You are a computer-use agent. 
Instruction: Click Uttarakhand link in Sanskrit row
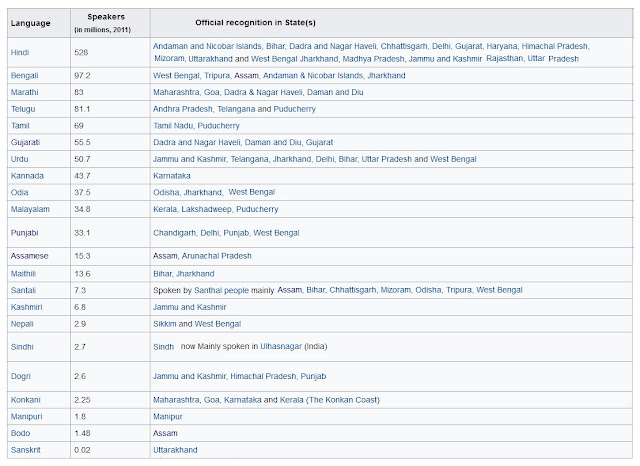[175, 450]
